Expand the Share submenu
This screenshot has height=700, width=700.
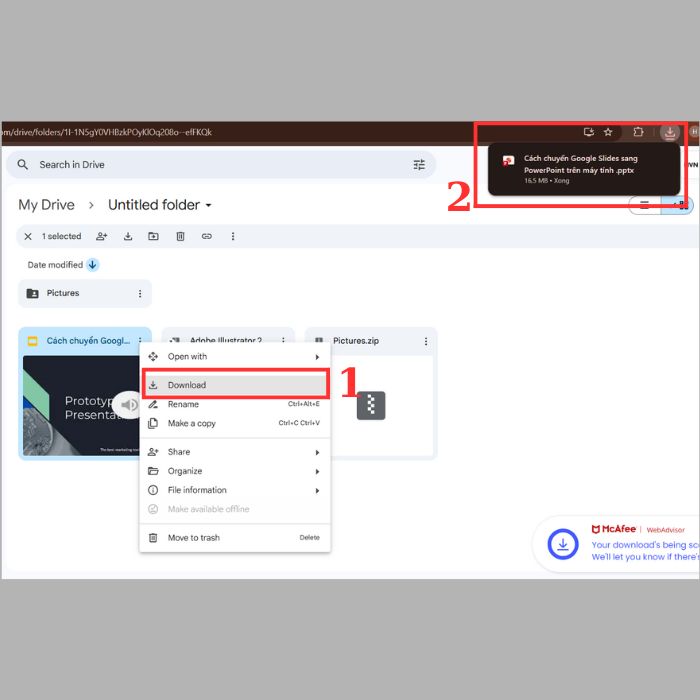point(235,452)
